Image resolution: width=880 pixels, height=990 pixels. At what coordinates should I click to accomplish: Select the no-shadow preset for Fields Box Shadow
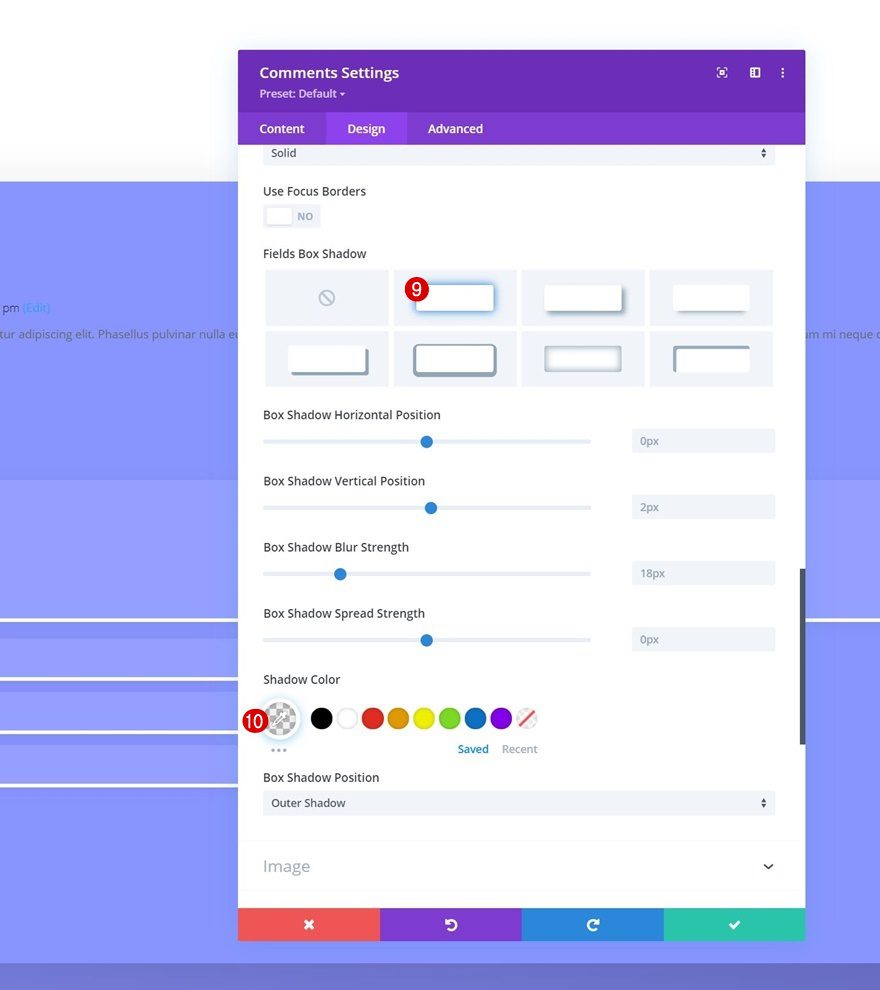tap(326, 297)
